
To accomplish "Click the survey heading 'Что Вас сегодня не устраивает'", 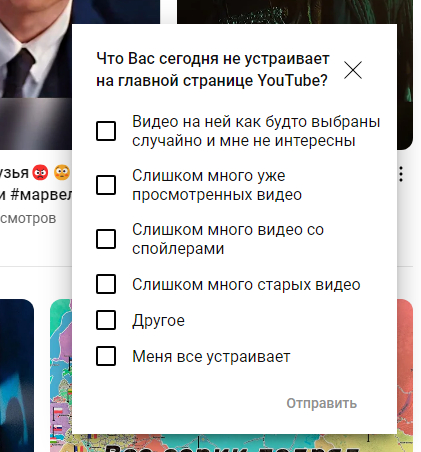I will pyautogui.click(x=213, y=59).
